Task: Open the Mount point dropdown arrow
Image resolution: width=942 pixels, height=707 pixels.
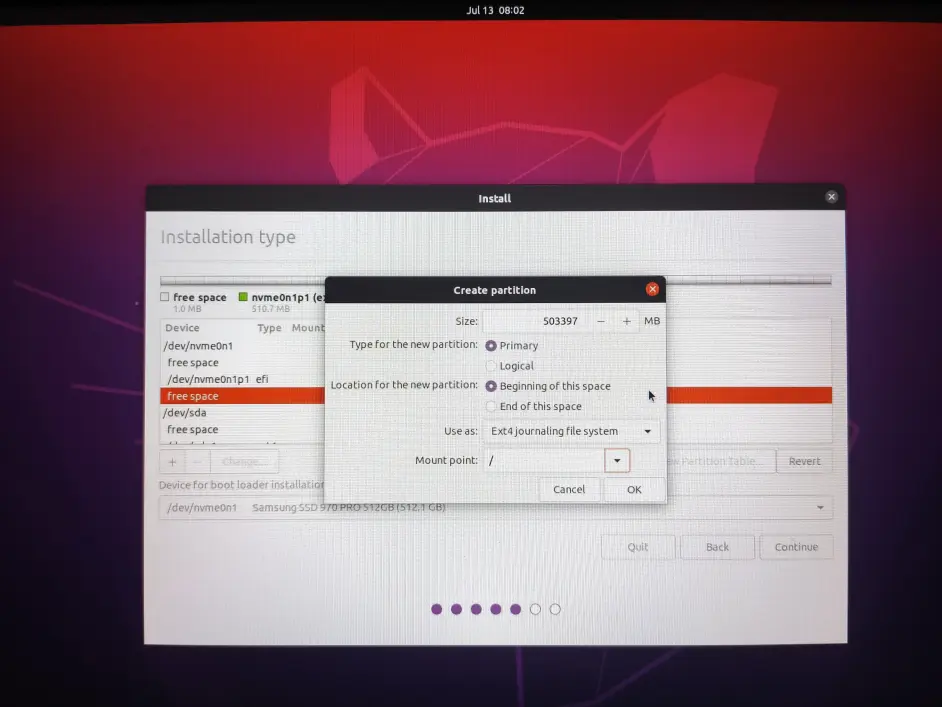Action: [x=617, y=461]
